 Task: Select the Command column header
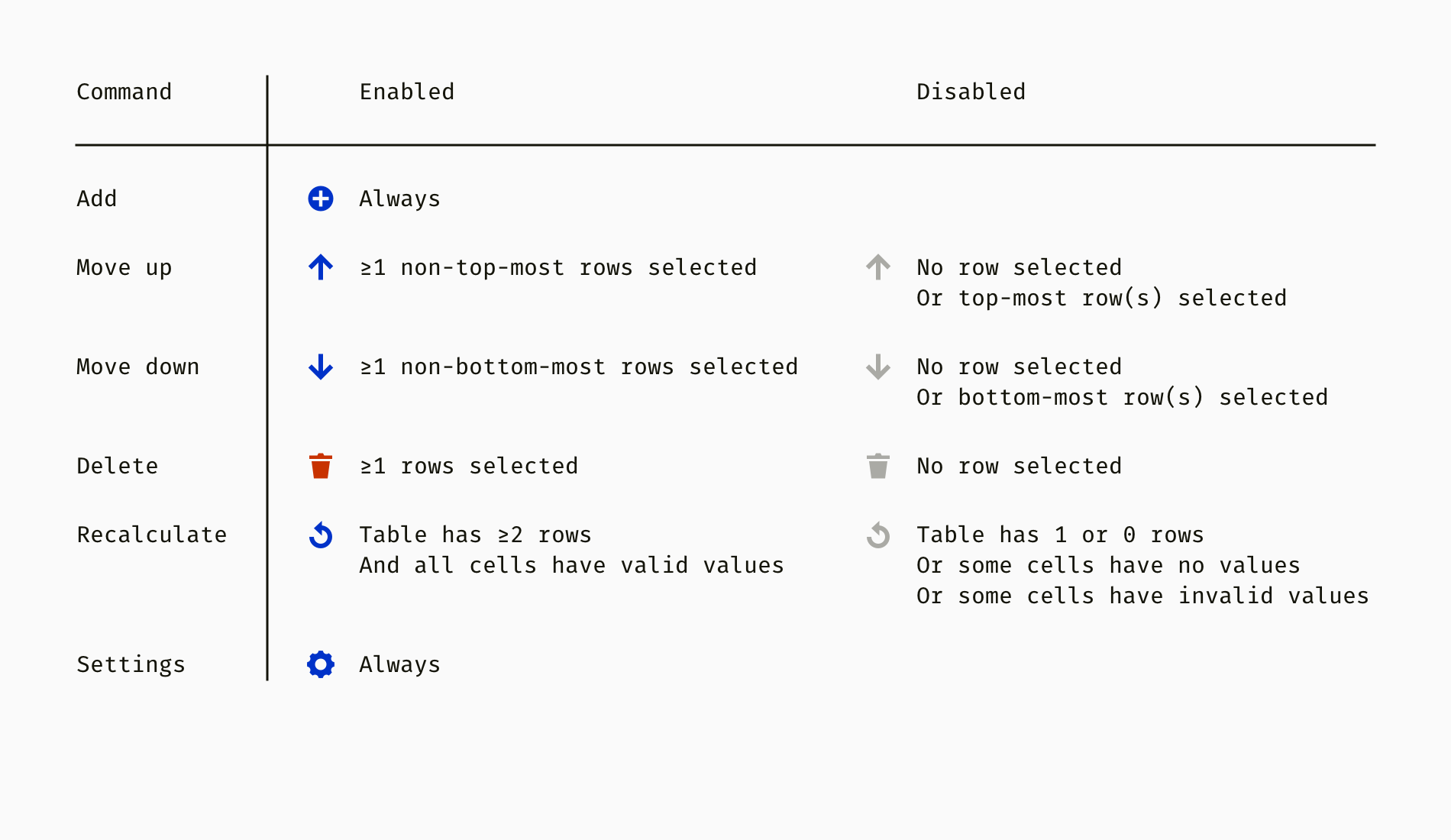pos(124,92)
